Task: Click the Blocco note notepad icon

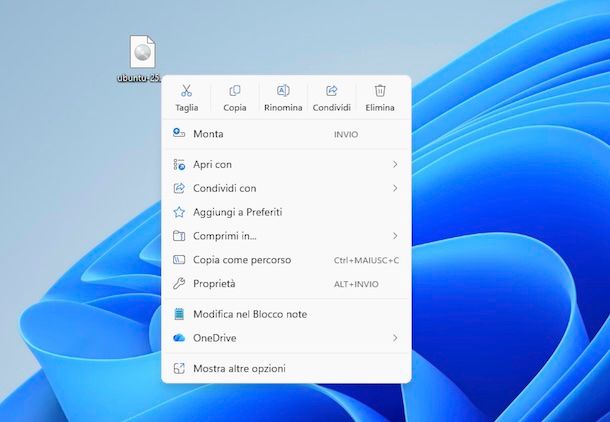Action: click(179, 314)
